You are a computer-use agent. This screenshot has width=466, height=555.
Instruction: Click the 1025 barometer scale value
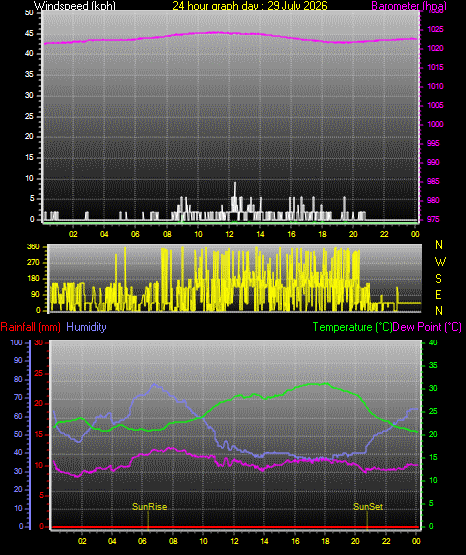point(435,29)
